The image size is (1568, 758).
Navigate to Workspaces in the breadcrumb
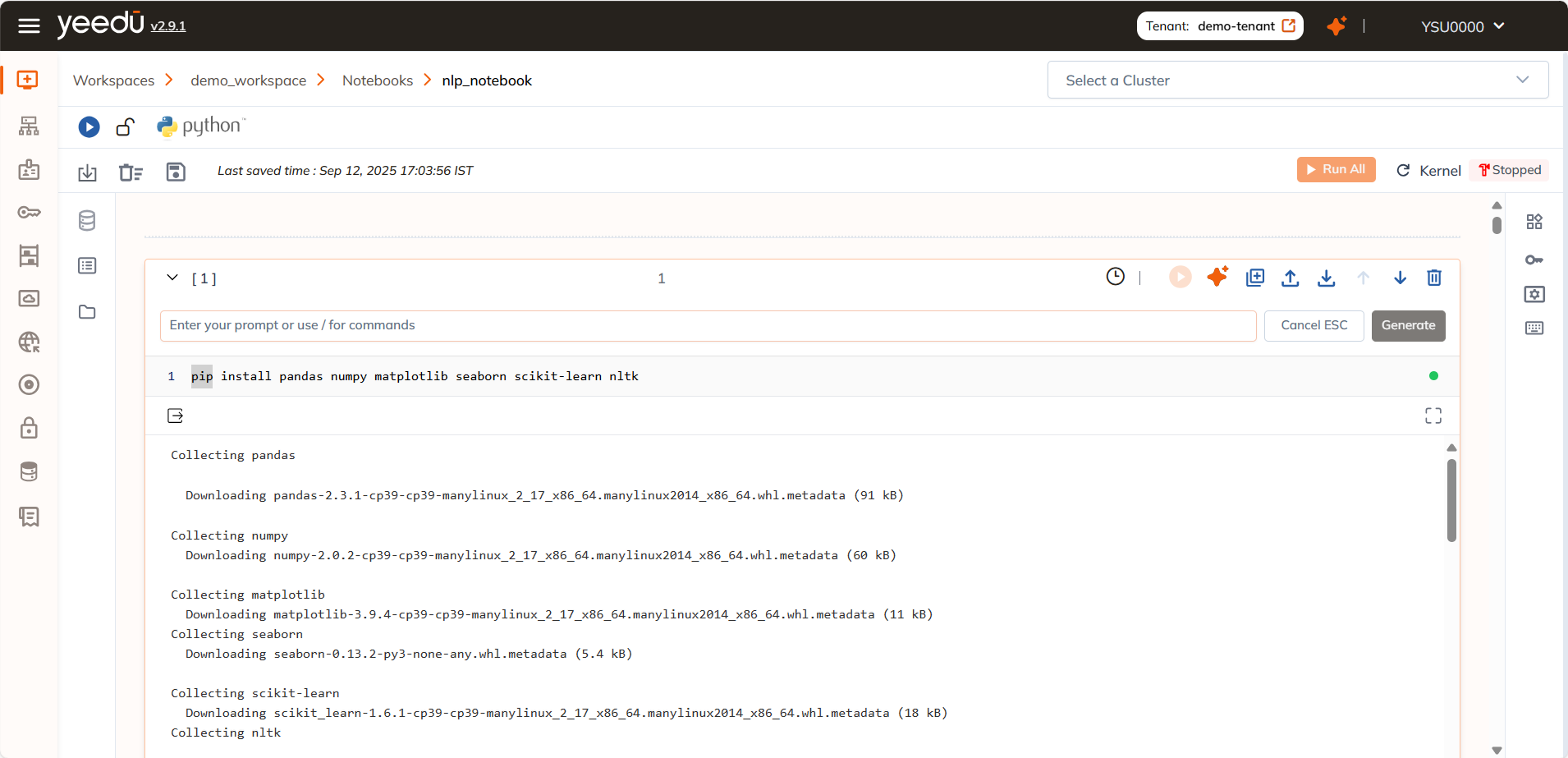113,80
